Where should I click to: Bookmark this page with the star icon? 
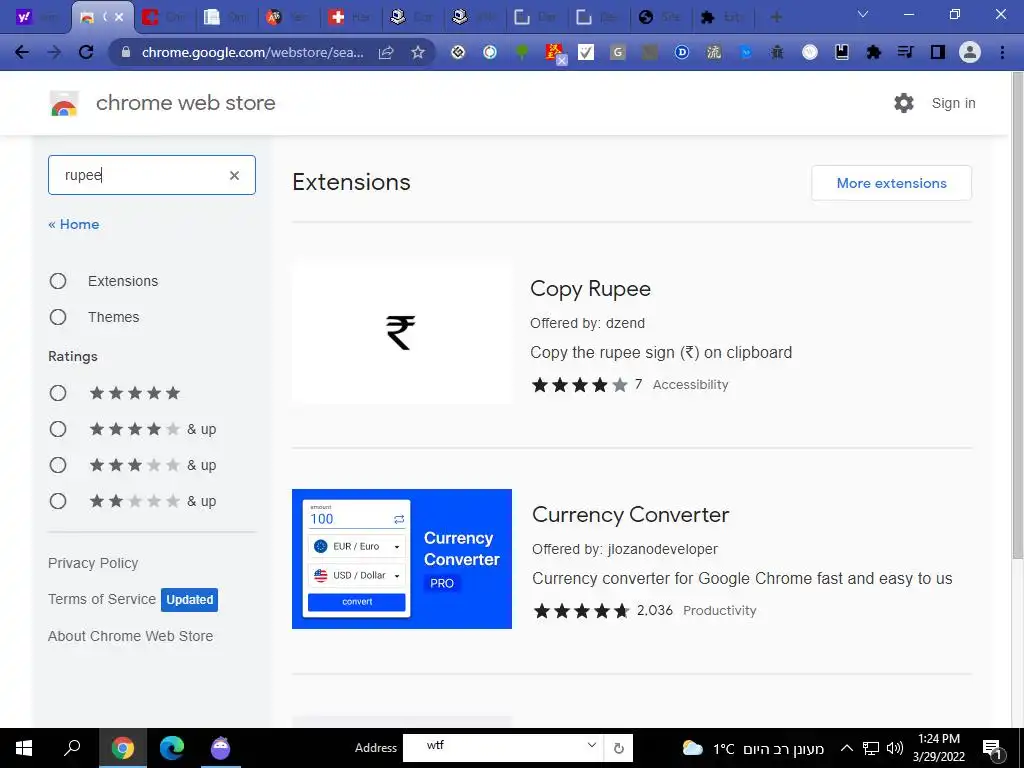tap(418, 52)
